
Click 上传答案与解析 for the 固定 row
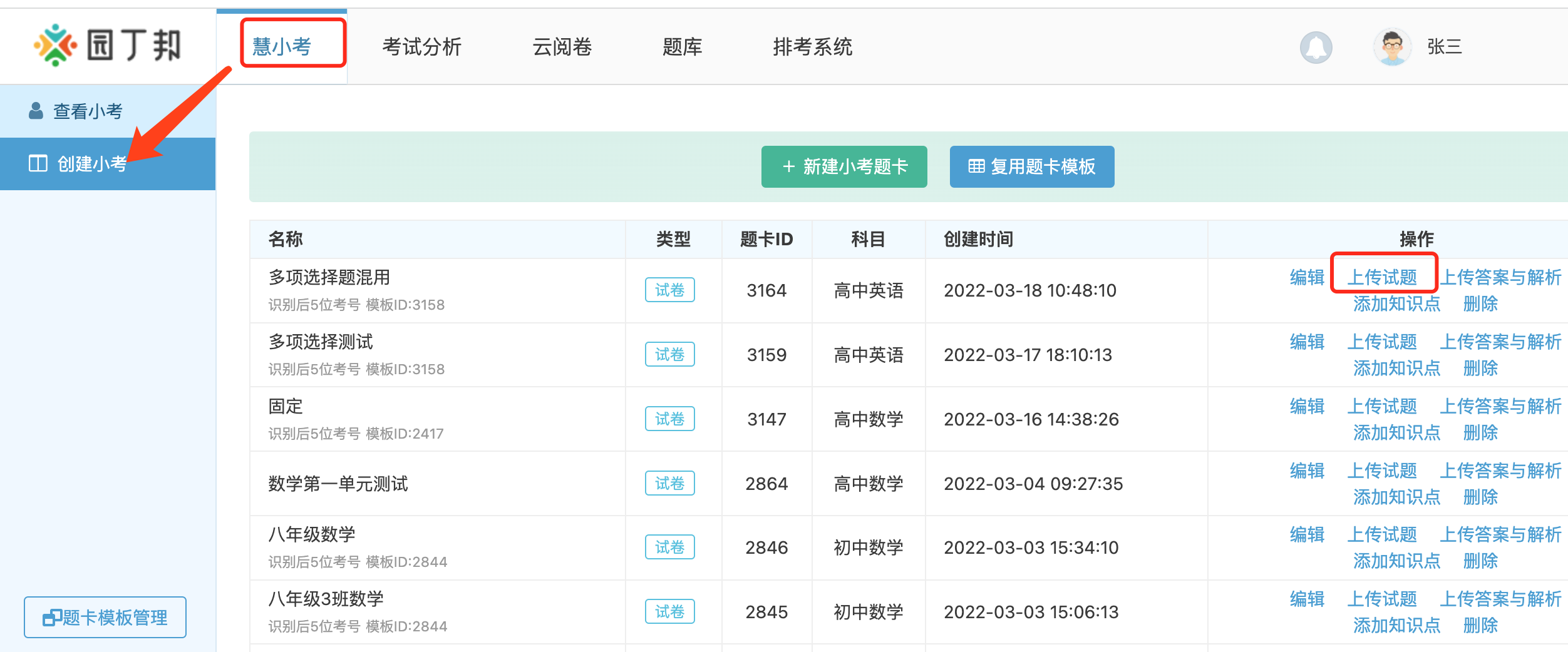[x=1500, y=406]
